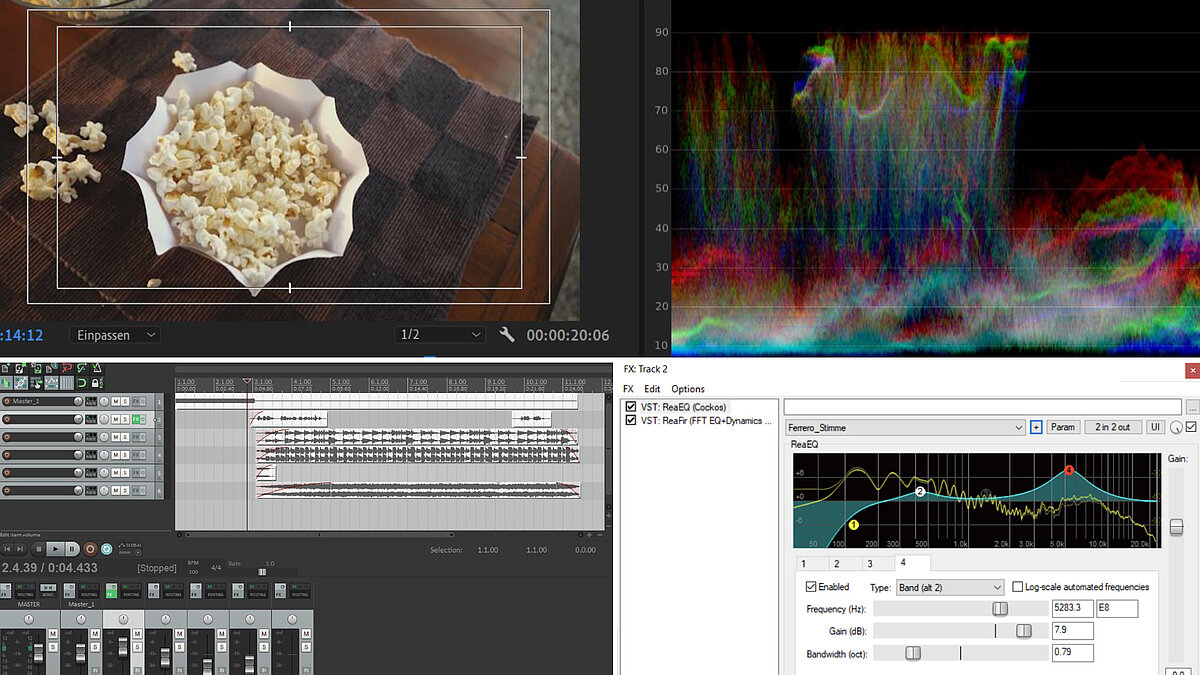Viewport: 1200px width, 675px height.
Task: Solo the Master_1 track in the track panel
Action: point(125,401)
